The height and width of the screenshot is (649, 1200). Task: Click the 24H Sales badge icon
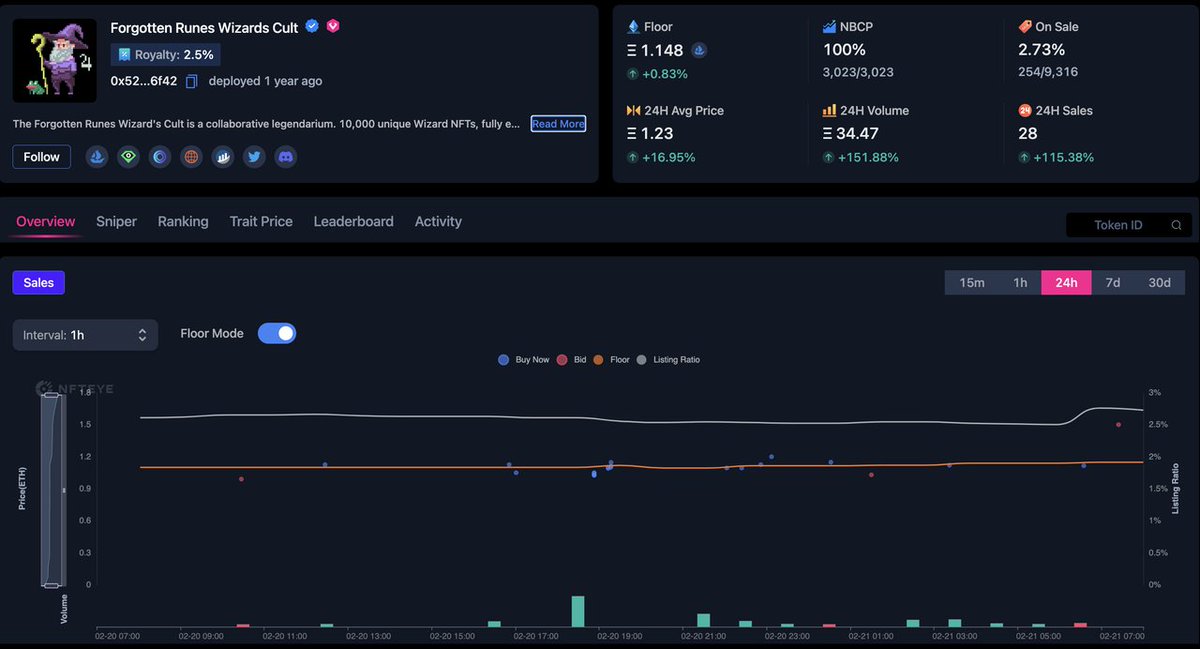point(1025,110)
